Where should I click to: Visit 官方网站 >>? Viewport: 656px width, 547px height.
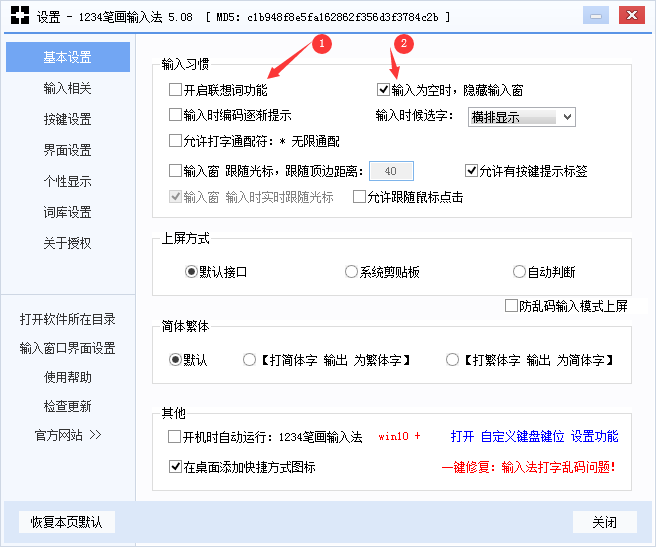point(68,435)
